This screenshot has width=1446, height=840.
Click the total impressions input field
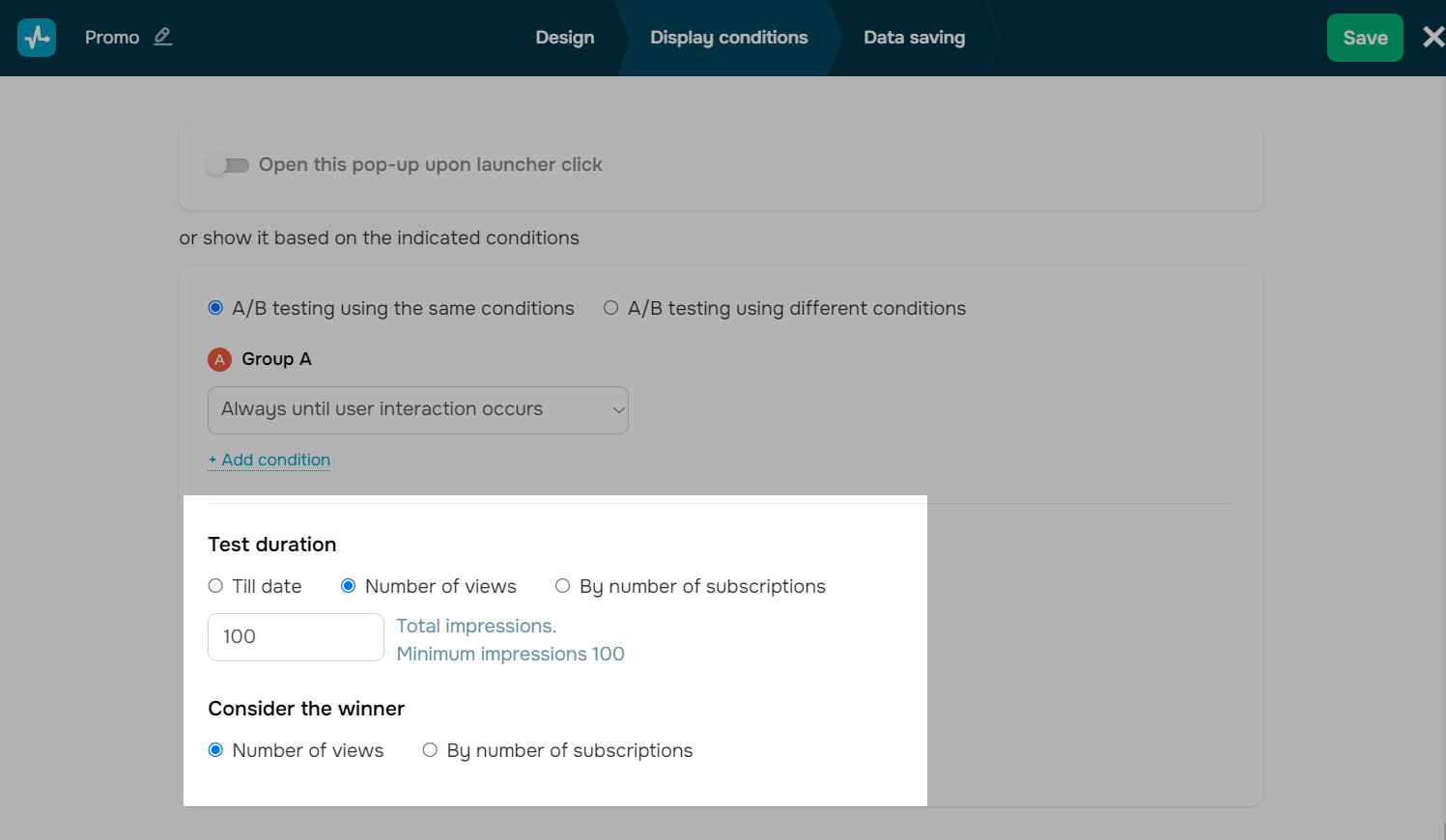pyautogui.click(x=296, y=637)
